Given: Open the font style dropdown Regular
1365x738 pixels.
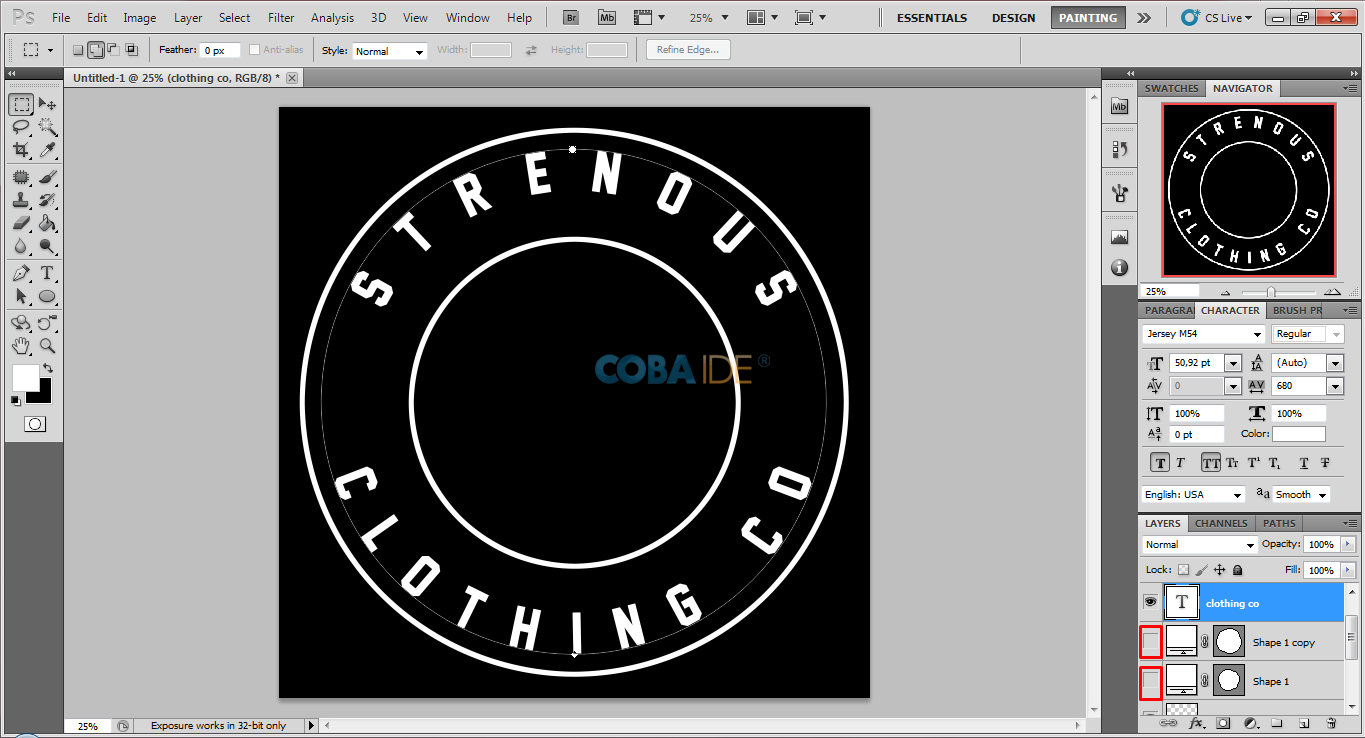Looking at the screenshot, I should click(x=1308, y=334).
